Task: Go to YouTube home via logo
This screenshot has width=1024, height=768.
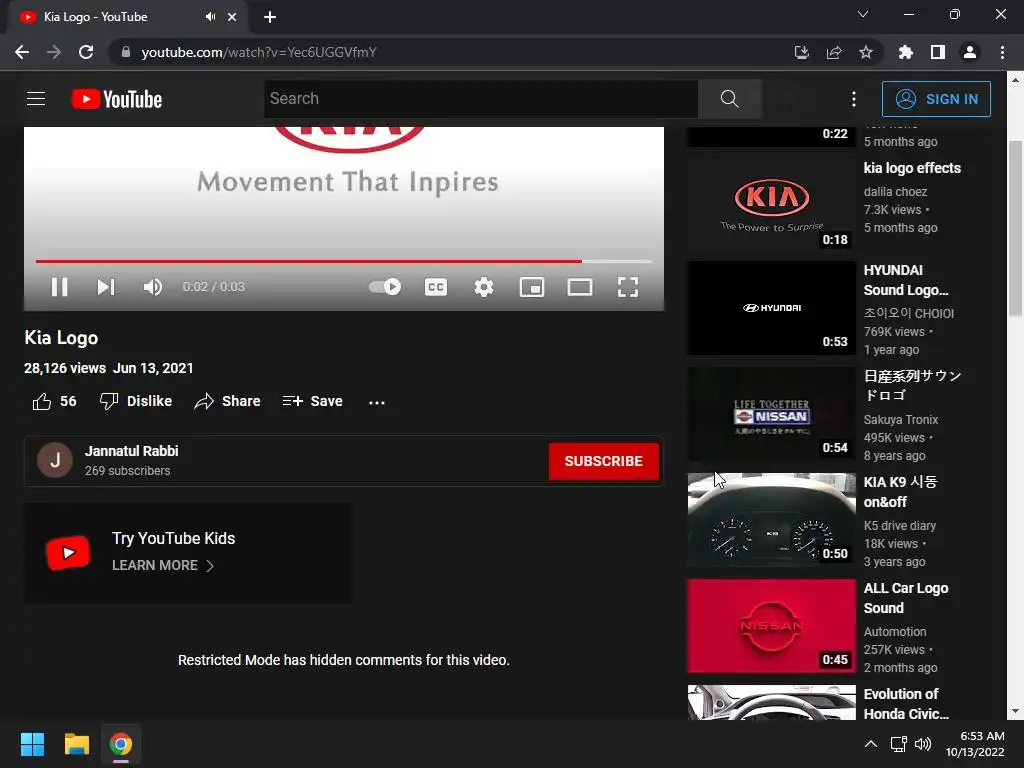Action: (x=116, y=99)
